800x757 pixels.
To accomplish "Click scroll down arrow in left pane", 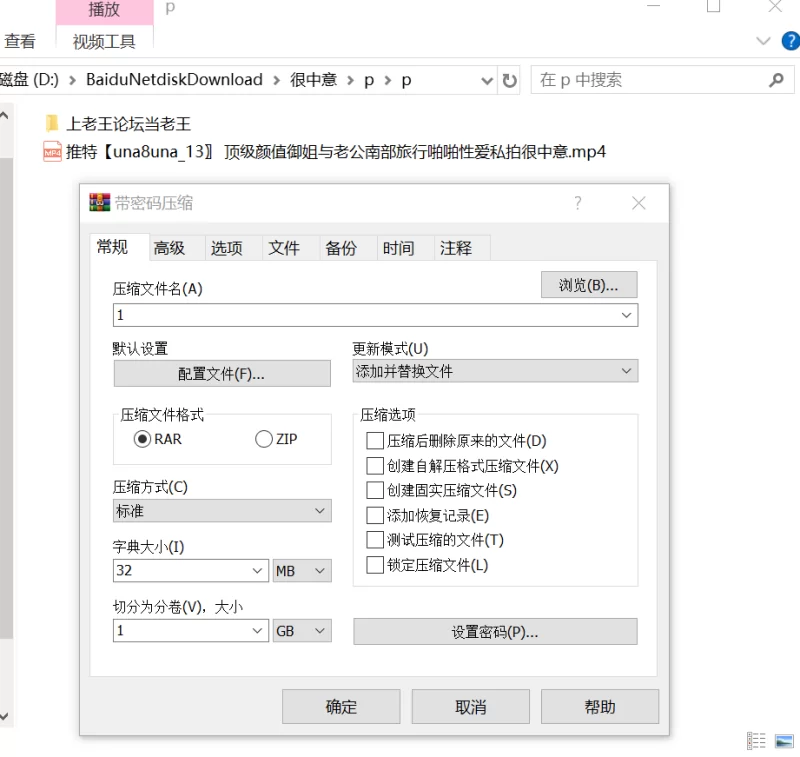I will (x=4, y=716).
